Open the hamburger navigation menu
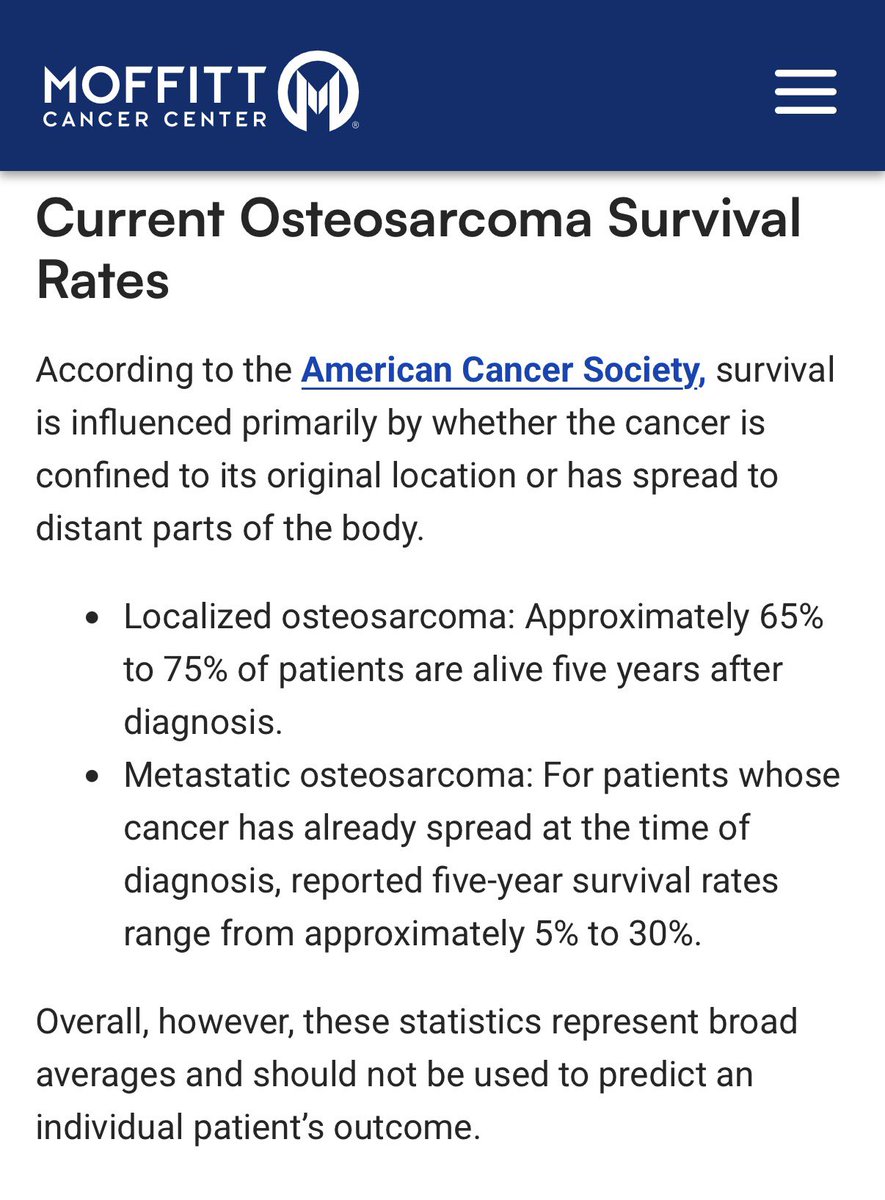Screen dimensions: 885x1200 point(805,91)
